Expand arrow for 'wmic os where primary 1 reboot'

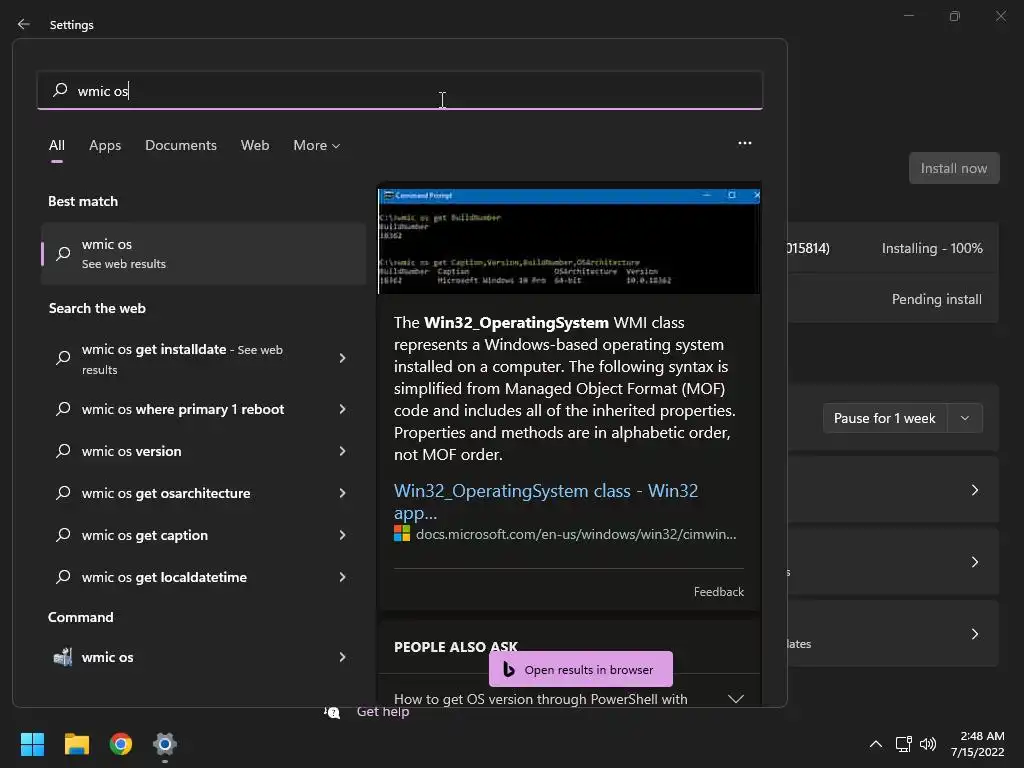(342, 409)
